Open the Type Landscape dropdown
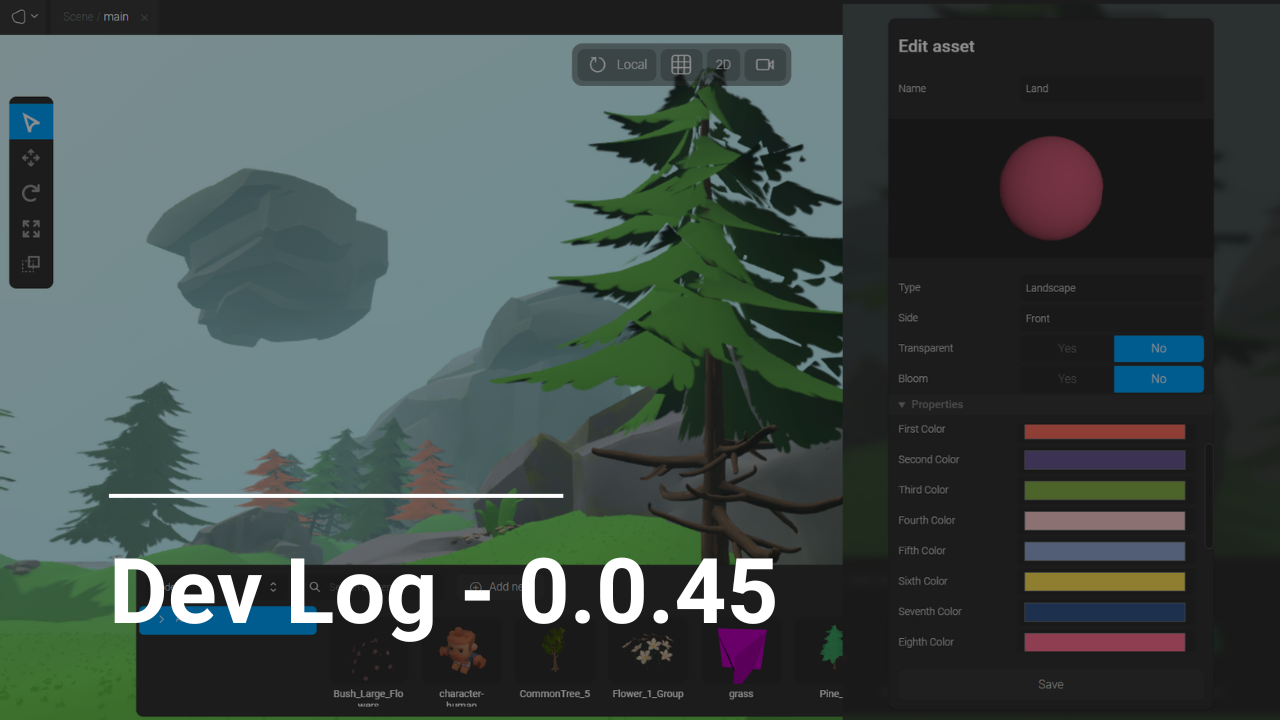The height and width of the screenshot is (720, 1280). [1110, 288]
